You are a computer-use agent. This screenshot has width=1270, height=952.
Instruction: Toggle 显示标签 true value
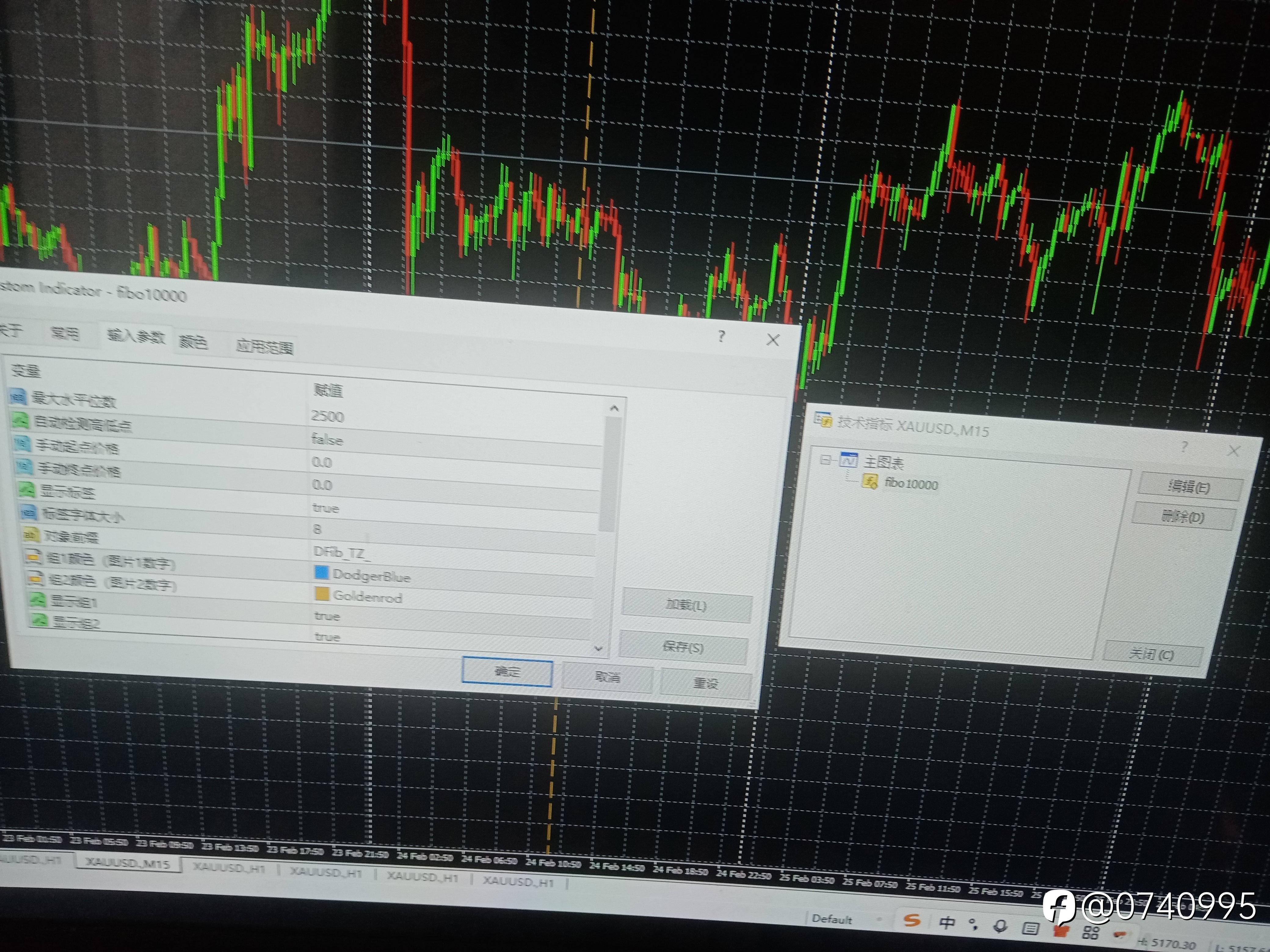(x=325, y=508)
